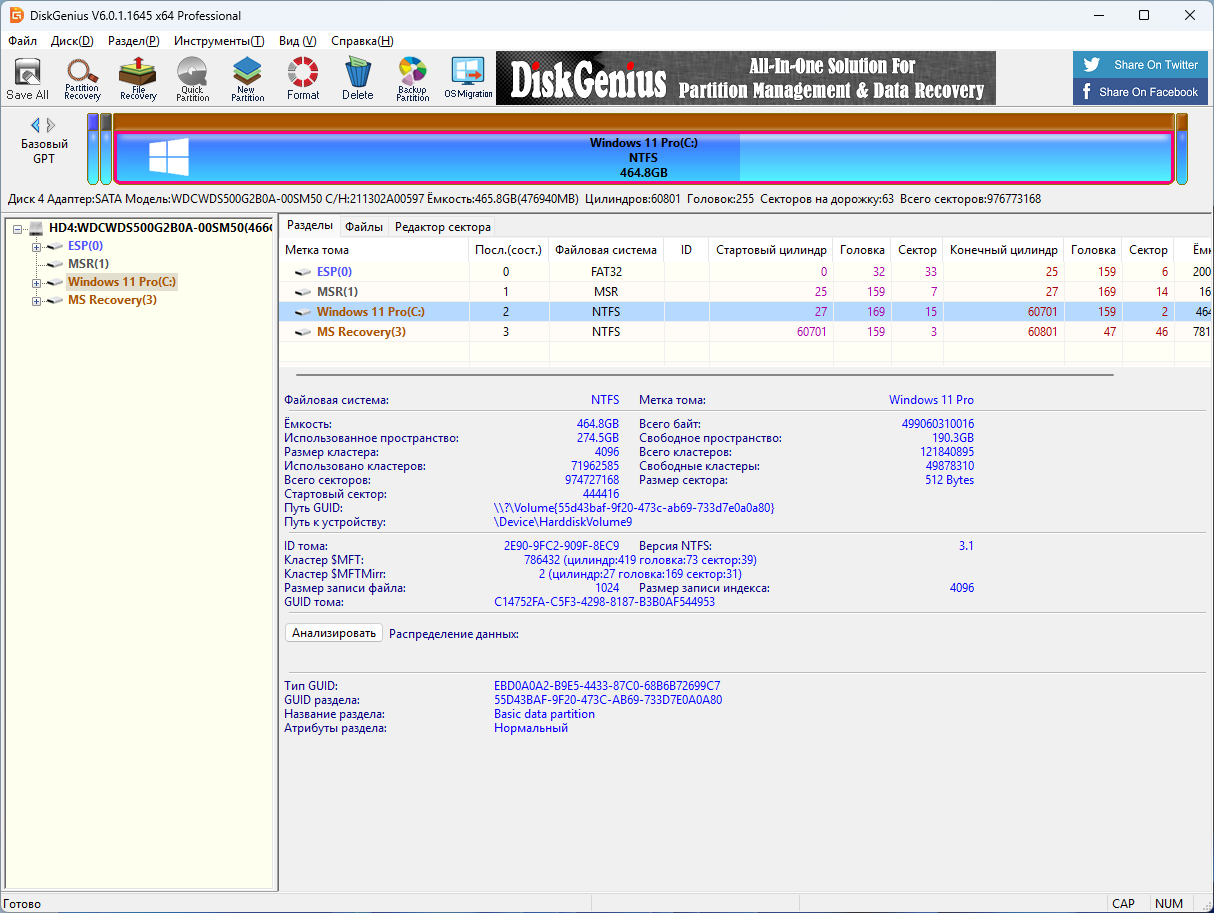Click the Format toolbar icon
1214x913 pixels.
(x=302, y=78)
